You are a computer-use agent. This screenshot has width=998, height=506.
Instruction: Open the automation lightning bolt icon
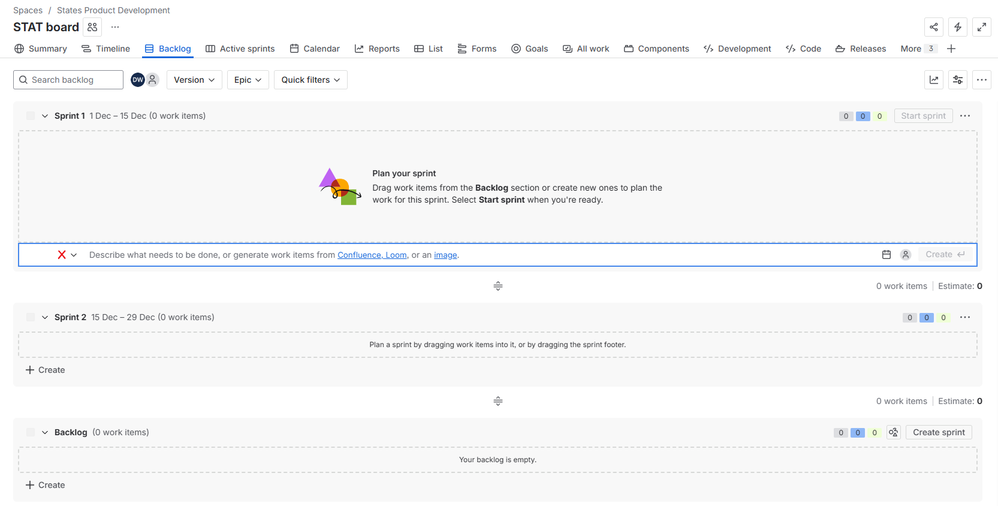pos(958,27)
